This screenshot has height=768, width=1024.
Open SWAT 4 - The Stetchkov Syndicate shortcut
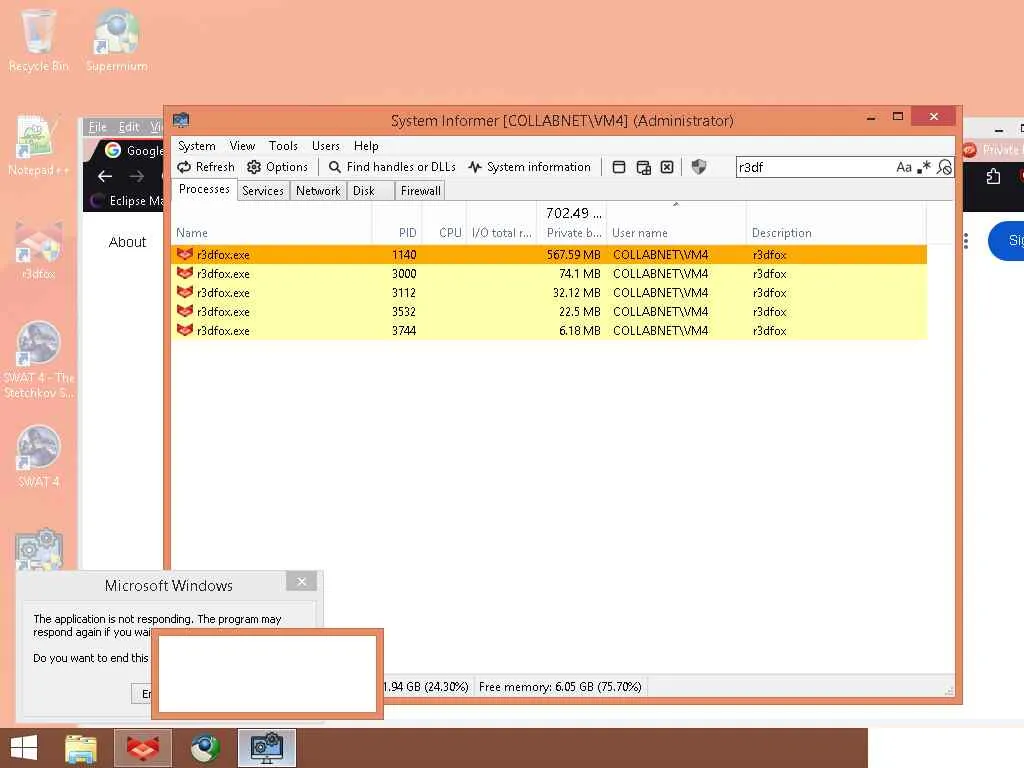pyautogui.click(x=38, y=360)
